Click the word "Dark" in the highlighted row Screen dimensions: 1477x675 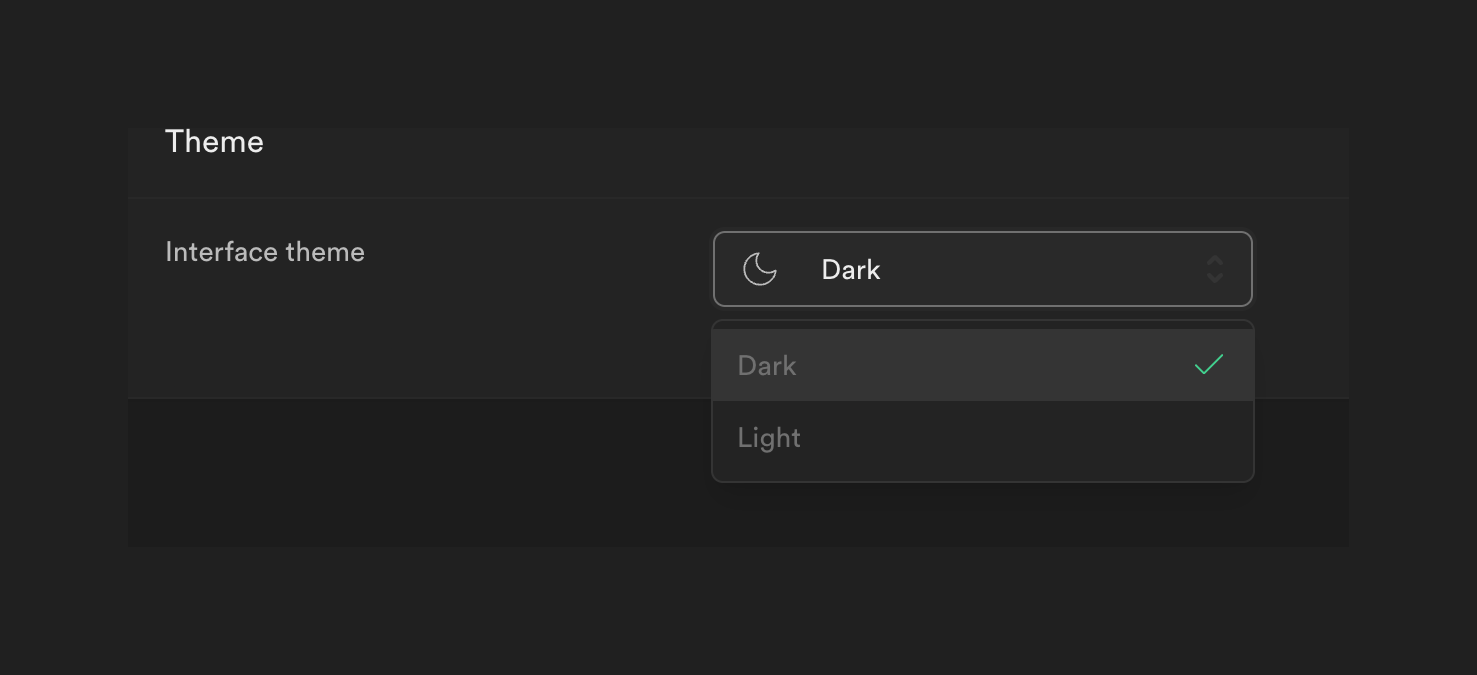(767, 366)
